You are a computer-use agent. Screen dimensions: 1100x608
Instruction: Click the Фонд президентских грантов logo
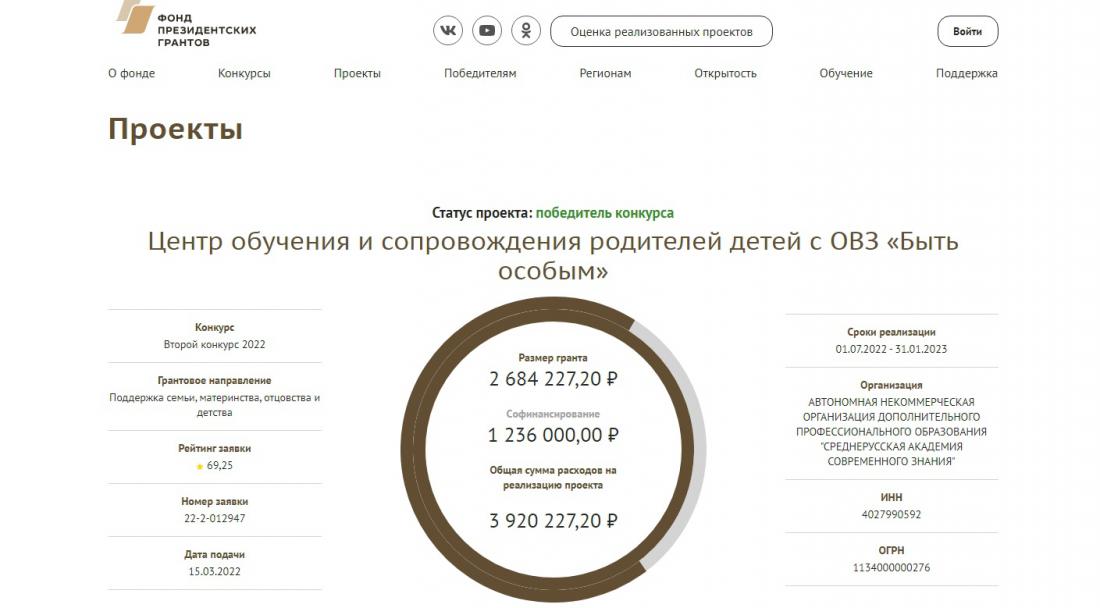[x=187, y=23]
